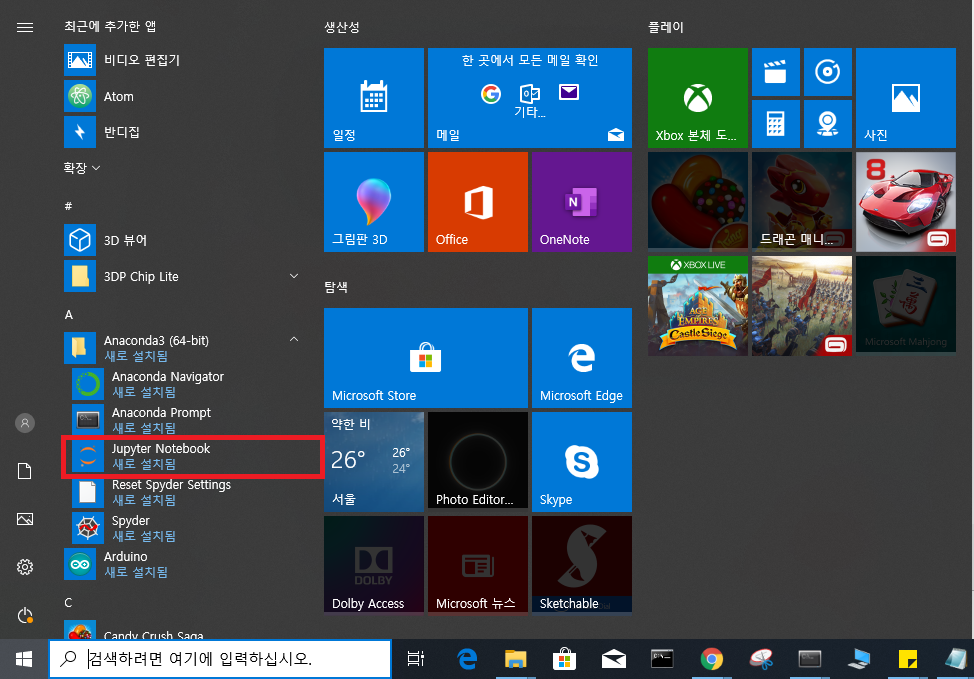
Task: Click the 생산성 group heading
Action: click(x=342, y=27)
